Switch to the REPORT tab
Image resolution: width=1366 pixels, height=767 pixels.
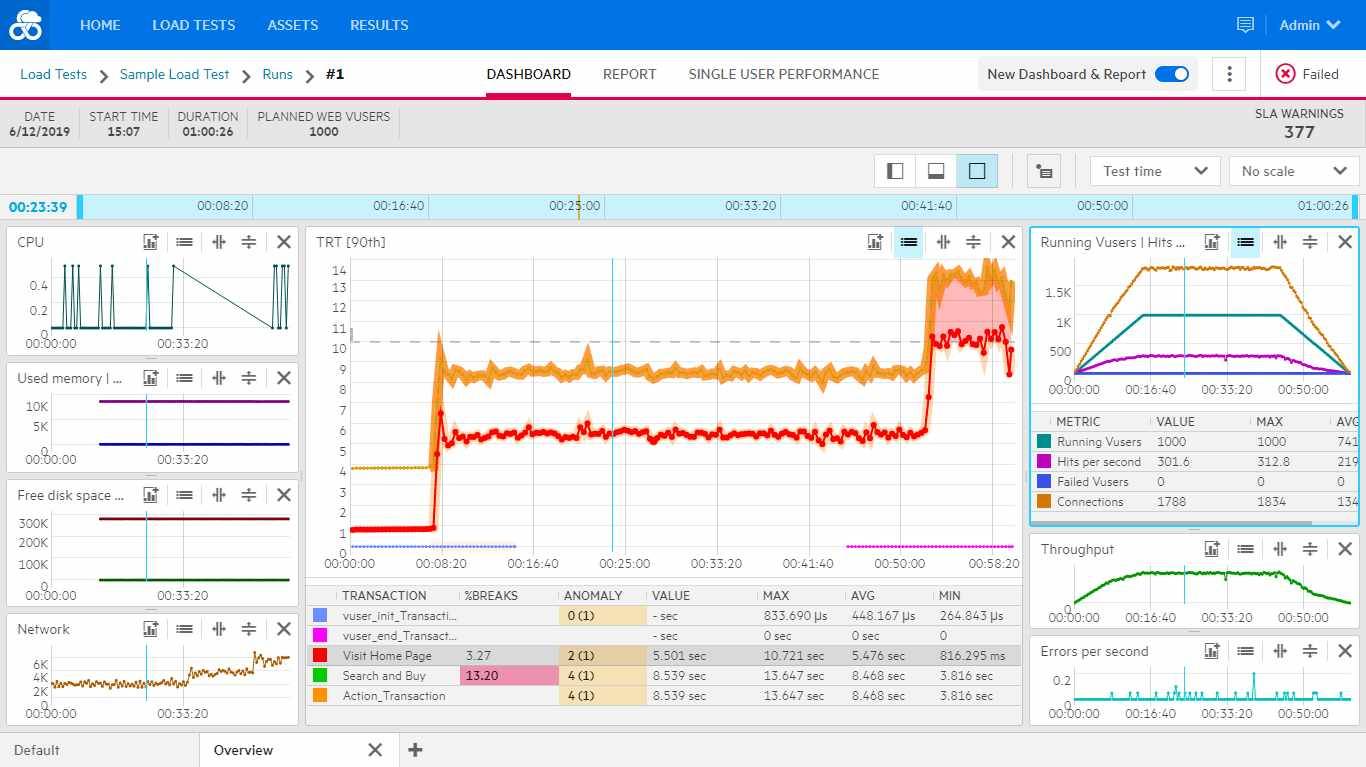coord(629,74)
